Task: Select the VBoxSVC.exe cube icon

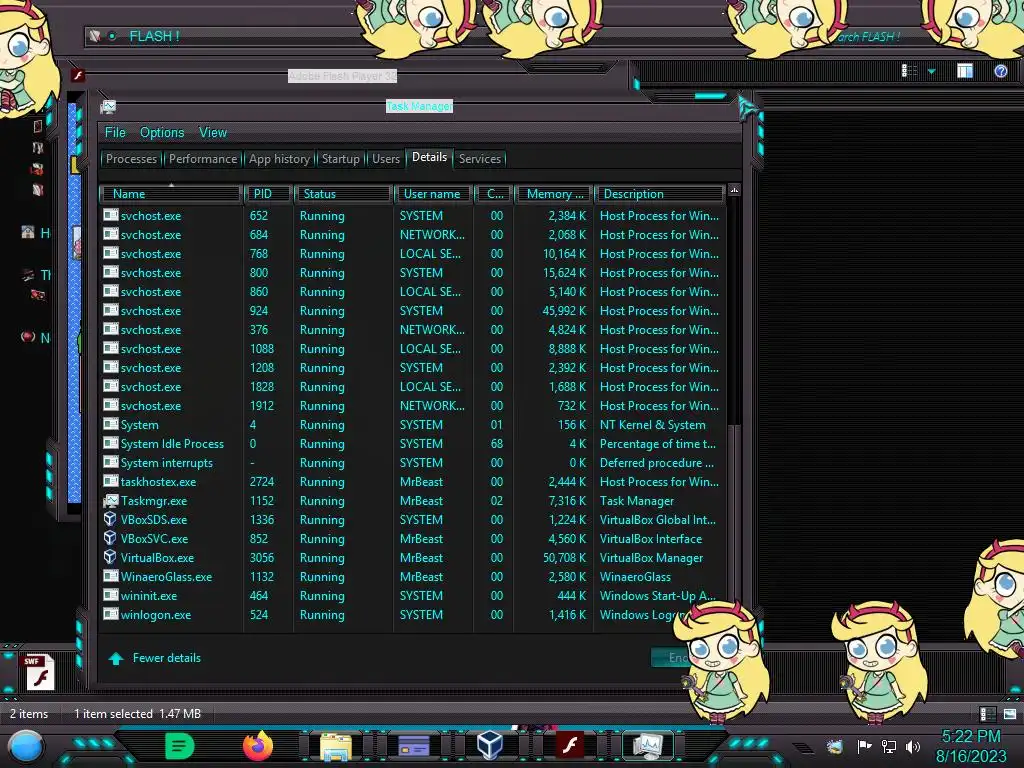Action: pos(110,539)
